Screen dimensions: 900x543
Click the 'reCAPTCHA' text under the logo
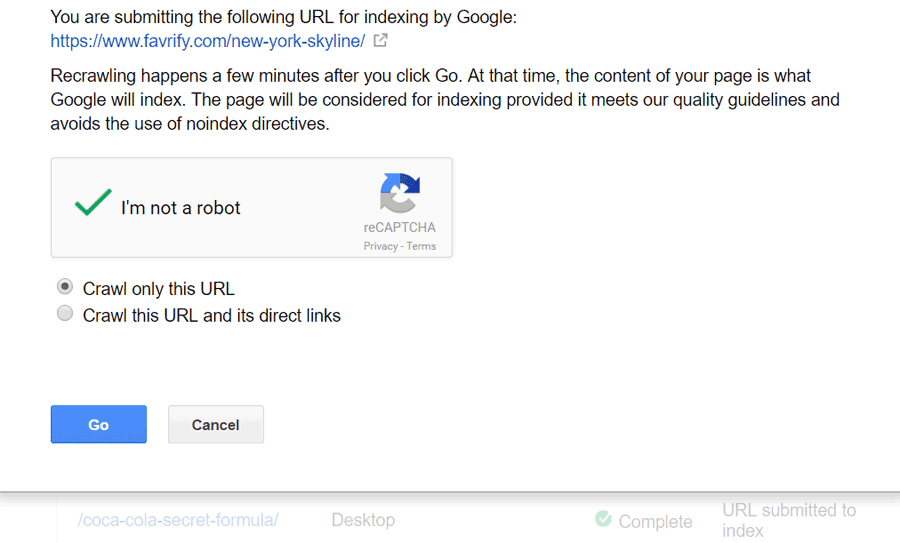tap(399, 227)
